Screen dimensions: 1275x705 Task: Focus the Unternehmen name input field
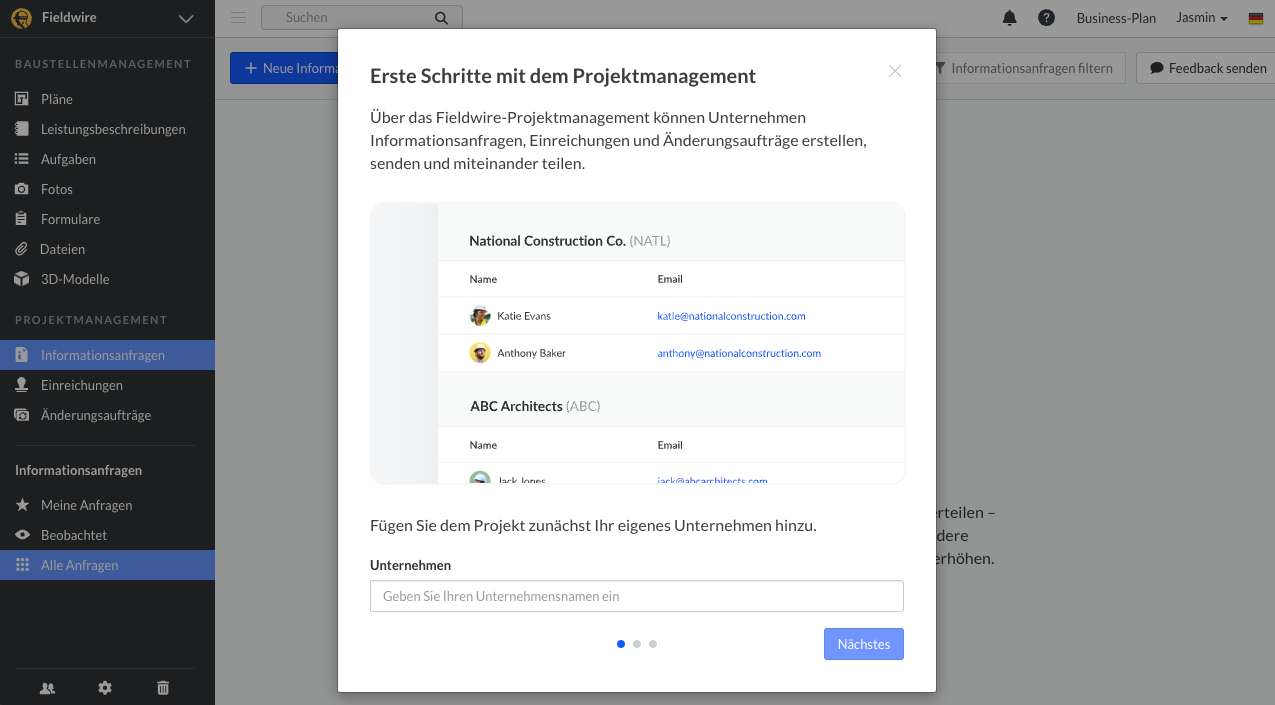[x=637, y=596]
